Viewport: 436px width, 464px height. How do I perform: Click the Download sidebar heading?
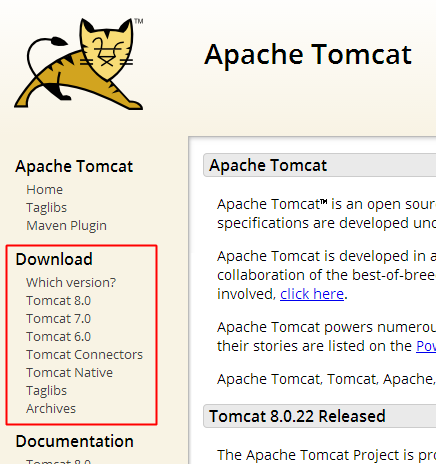pyautogui.click(x=54, y=259)
